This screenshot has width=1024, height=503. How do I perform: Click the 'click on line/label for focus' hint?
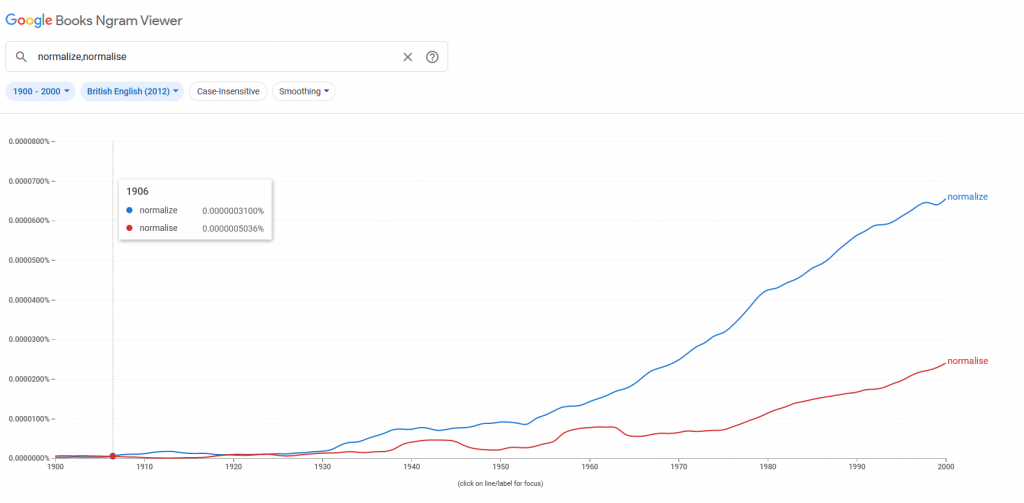(500, 484)
